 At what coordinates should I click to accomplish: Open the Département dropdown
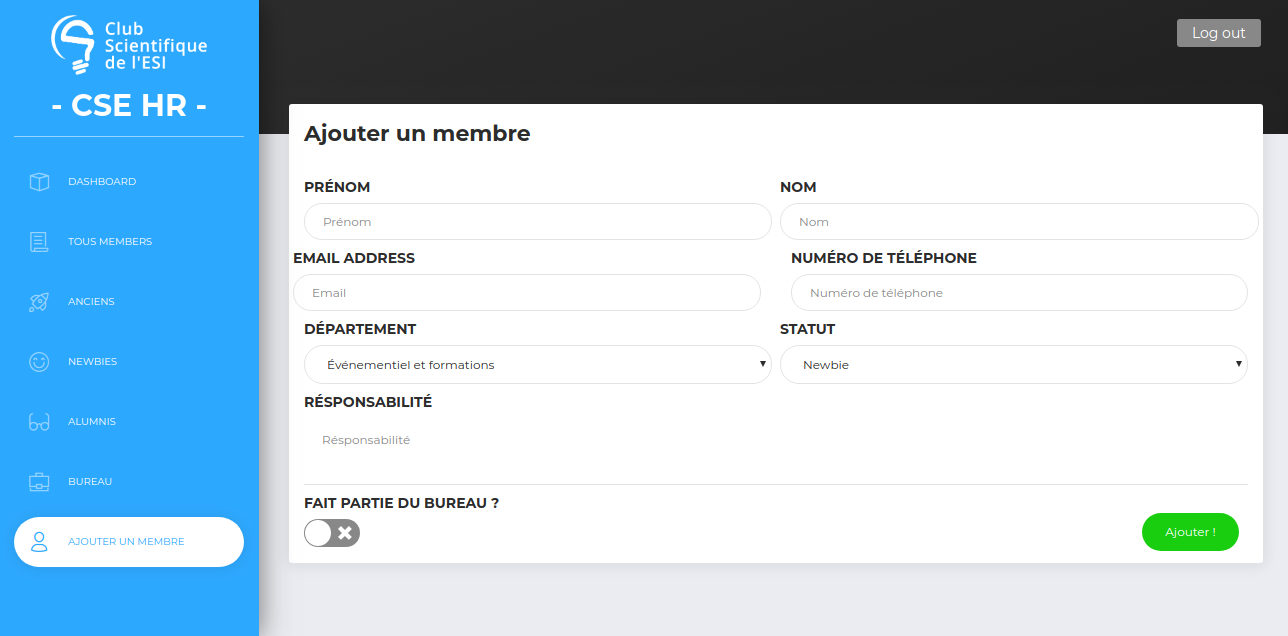(x=538, y=365)
